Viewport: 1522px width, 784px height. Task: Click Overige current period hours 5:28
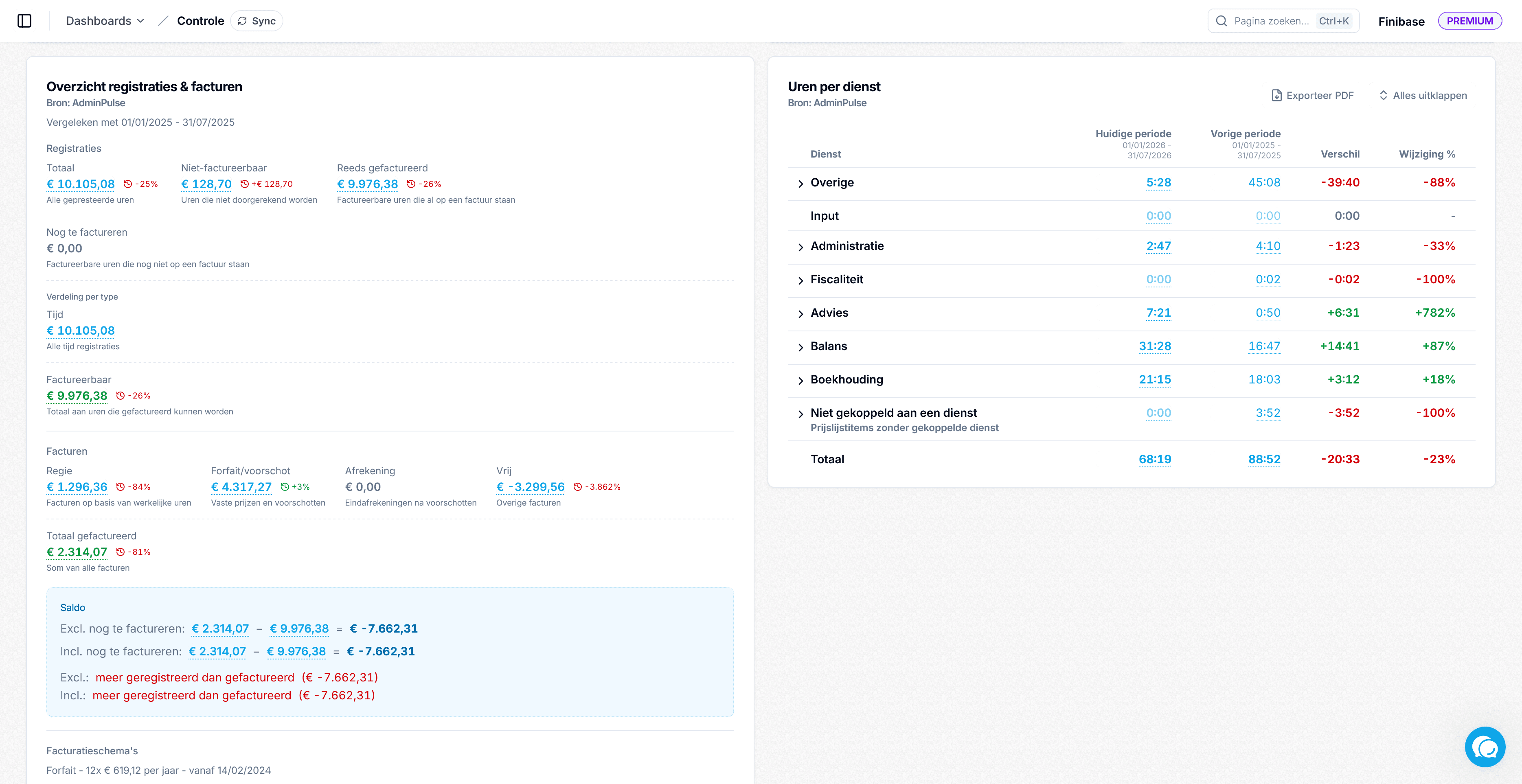pyautogui.click(x=1158, y=182)
